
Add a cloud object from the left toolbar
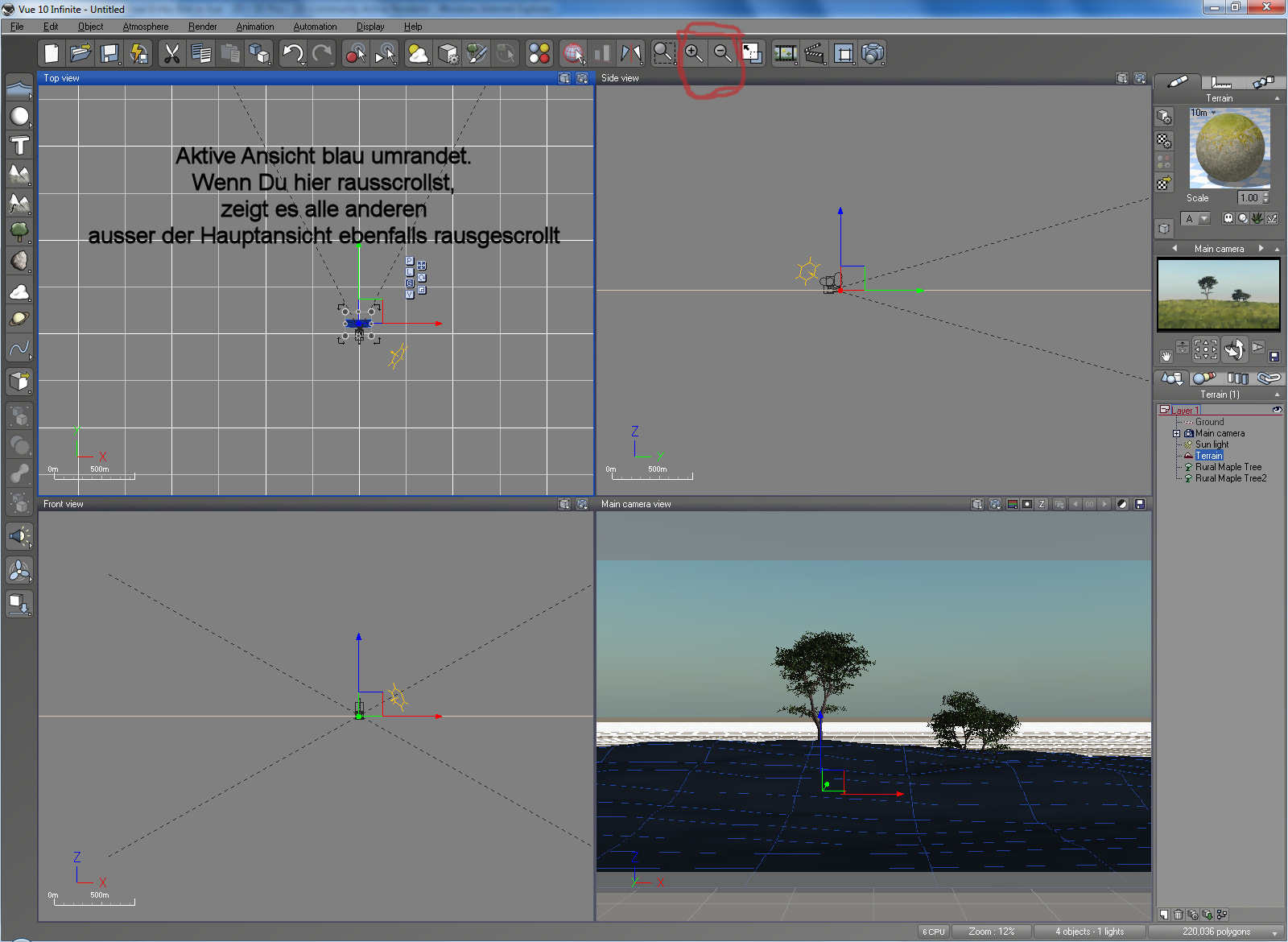pyautogui.click(x=19, y=291)
